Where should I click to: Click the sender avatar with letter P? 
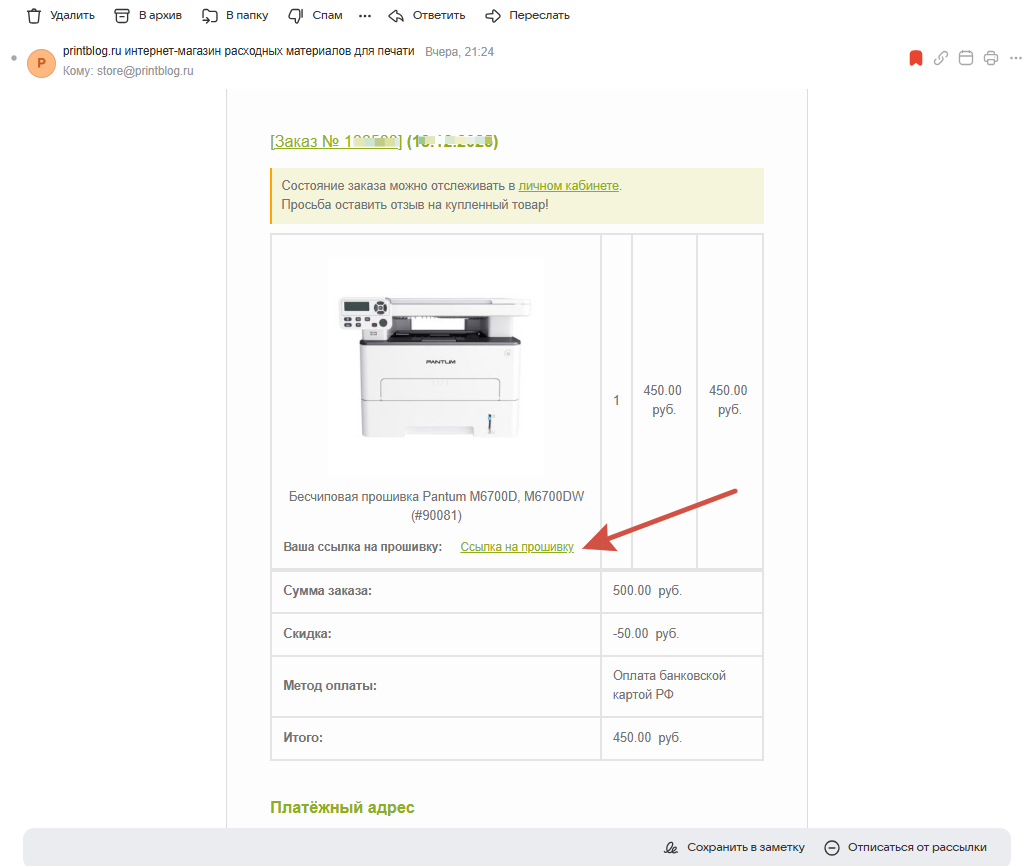[x=41, y=62]
